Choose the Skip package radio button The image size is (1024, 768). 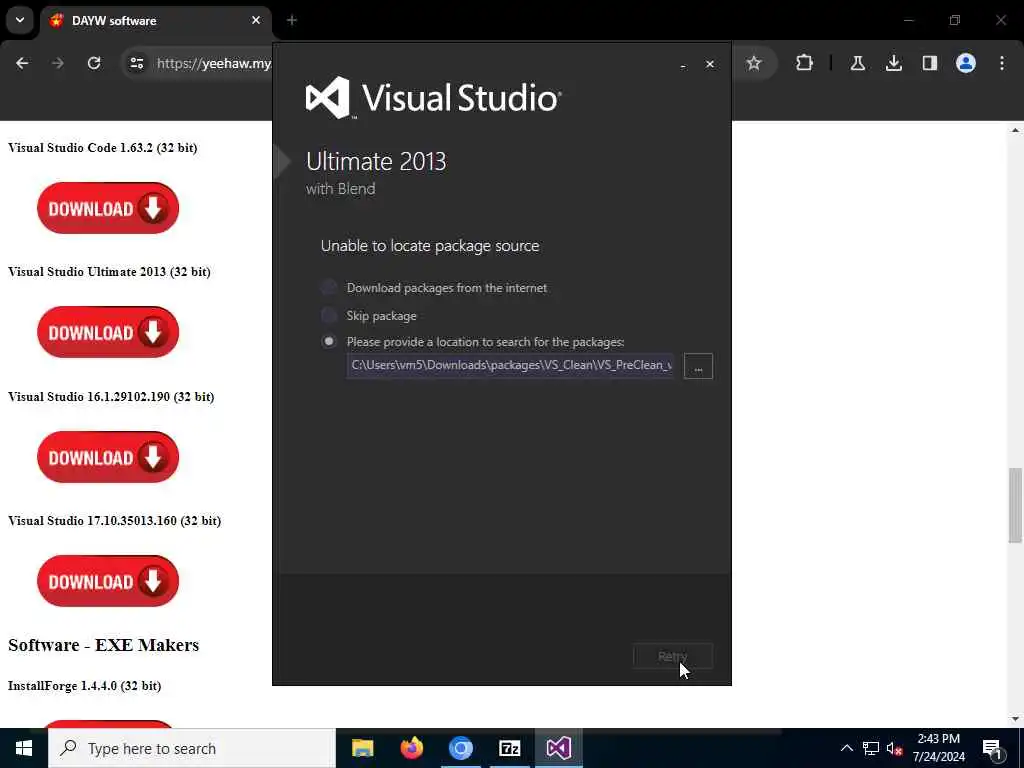coord(328,315)
